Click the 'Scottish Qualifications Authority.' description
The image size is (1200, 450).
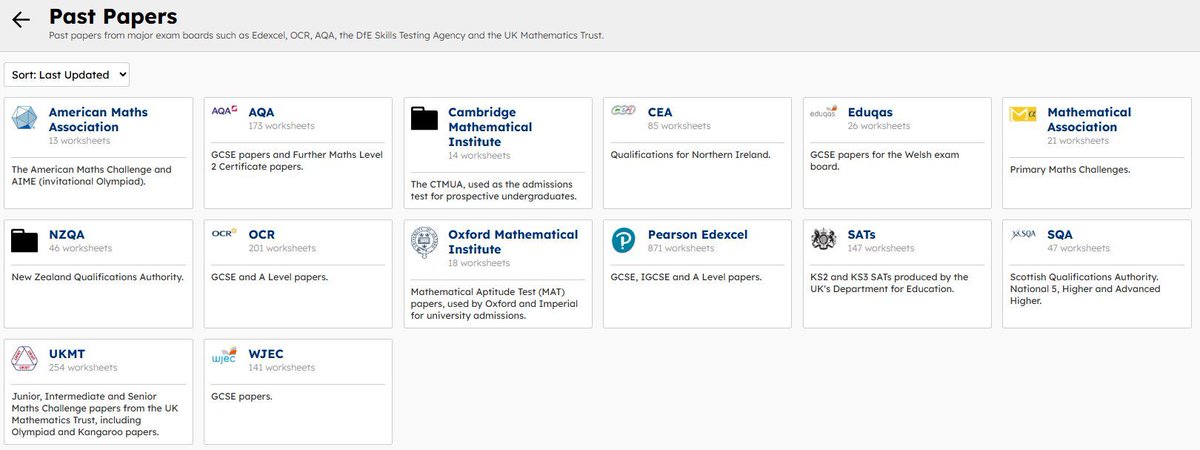click(x=1085, y=289)
